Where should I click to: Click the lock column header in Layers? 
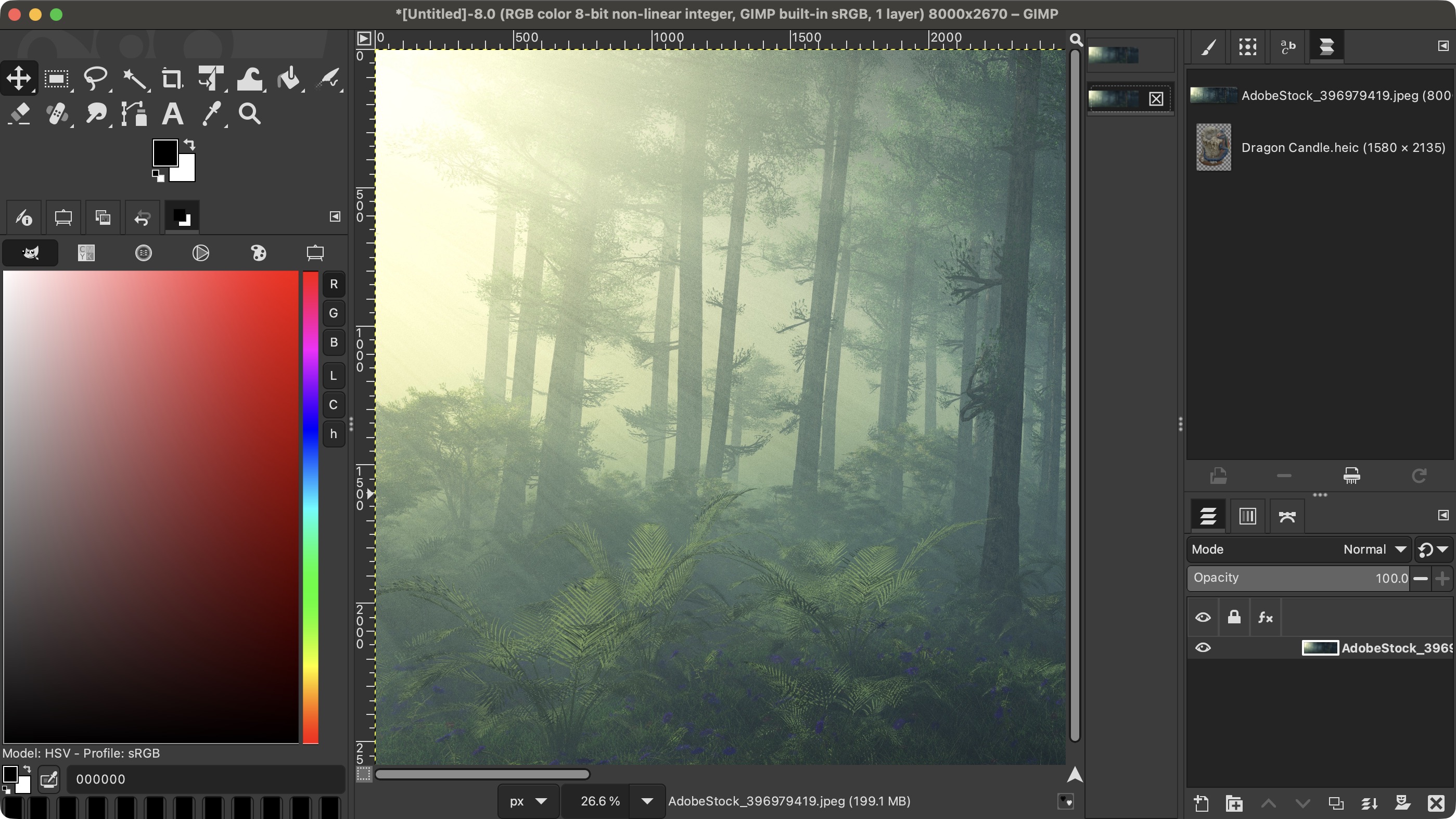pyautogui.click(x=1234, y=617)
